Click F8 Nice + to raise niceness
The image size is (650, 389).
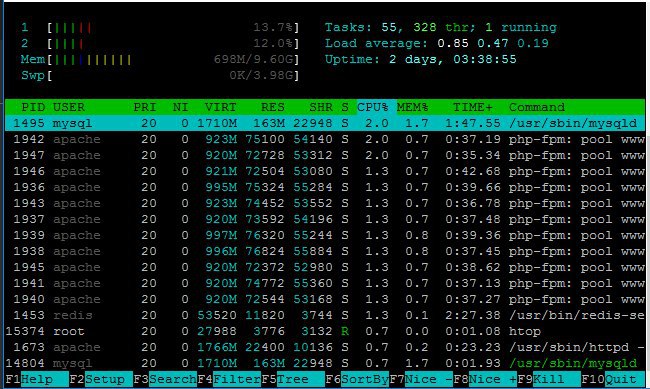(x=485, y=379)
